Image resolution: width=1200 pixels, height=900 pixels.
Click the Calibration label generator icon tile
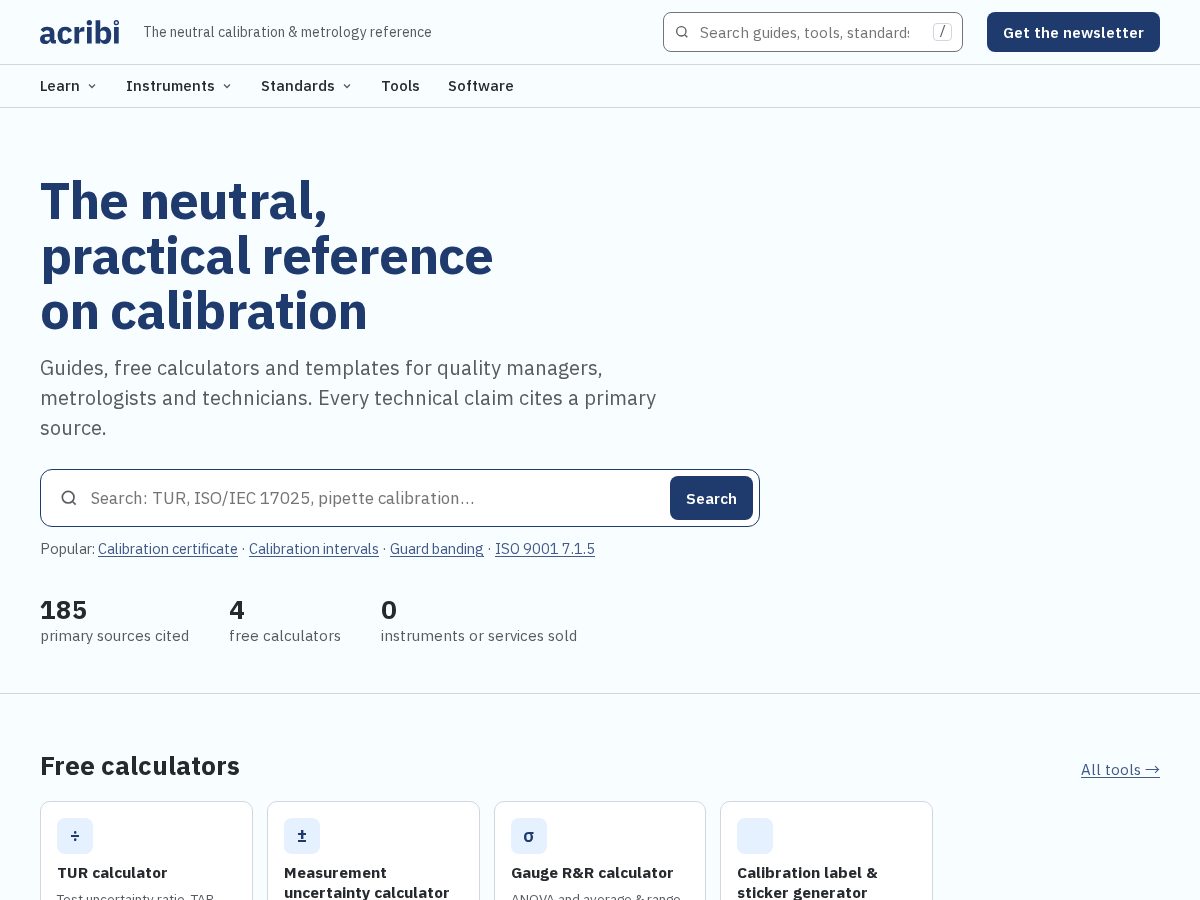point(755,836)
